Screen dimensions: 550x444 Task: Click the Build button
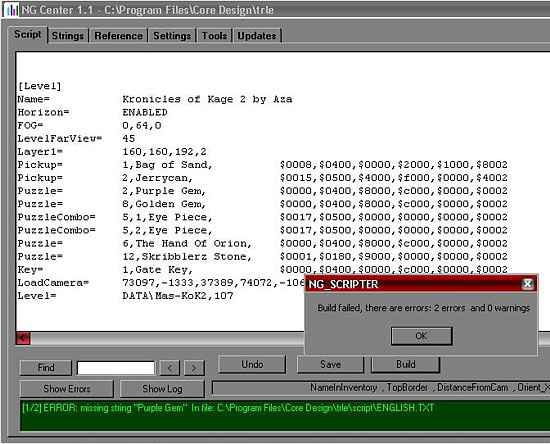point(405,364)
